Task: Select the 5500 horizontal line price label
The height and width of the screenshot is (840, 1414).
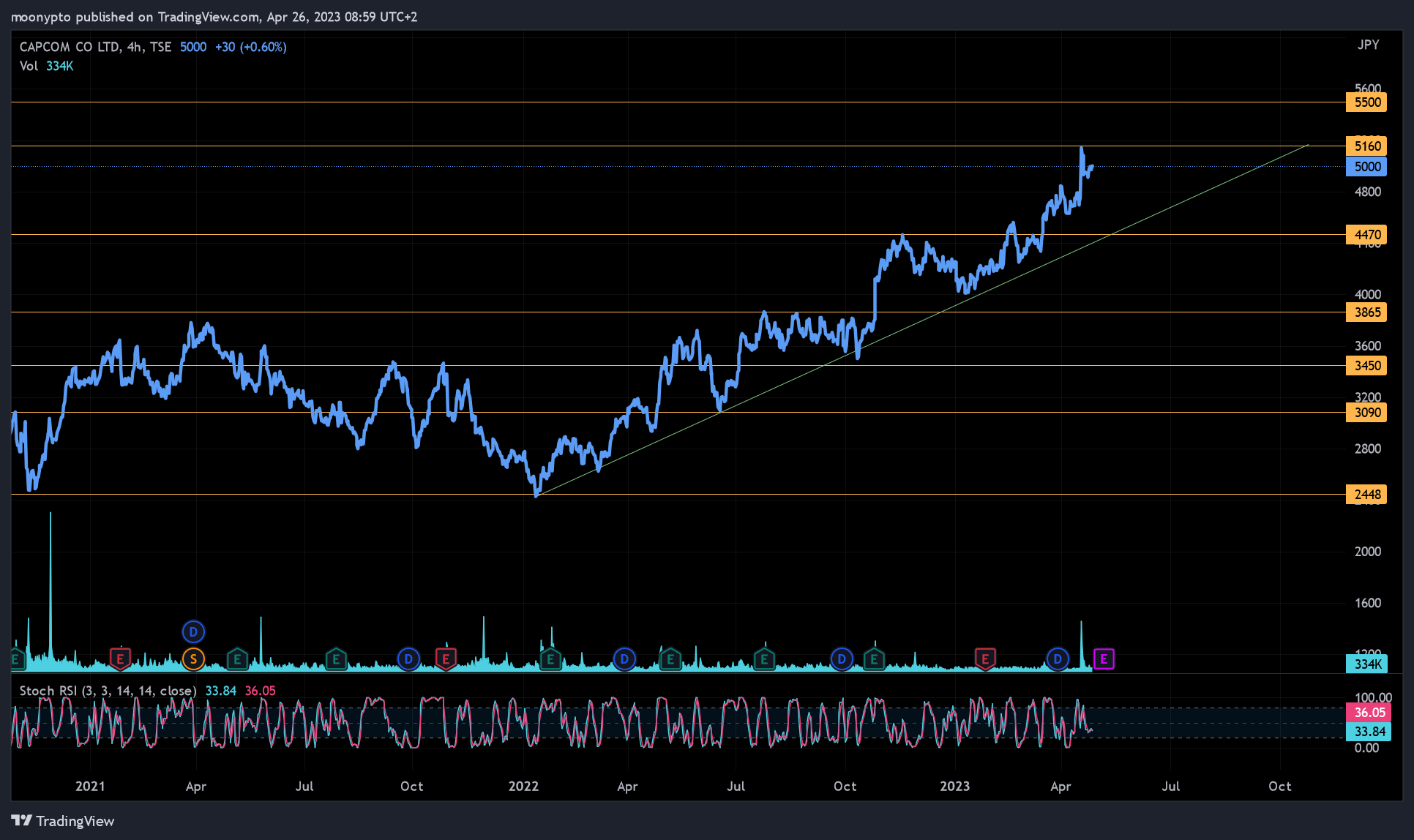Action: point(1366,102)
